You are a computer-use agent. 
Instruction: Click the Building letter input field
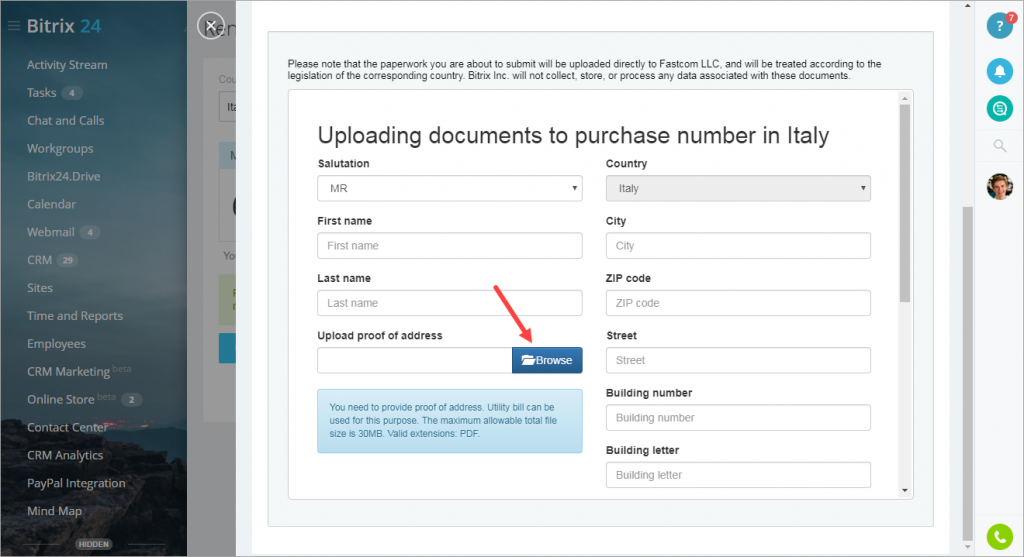(738, 475)
